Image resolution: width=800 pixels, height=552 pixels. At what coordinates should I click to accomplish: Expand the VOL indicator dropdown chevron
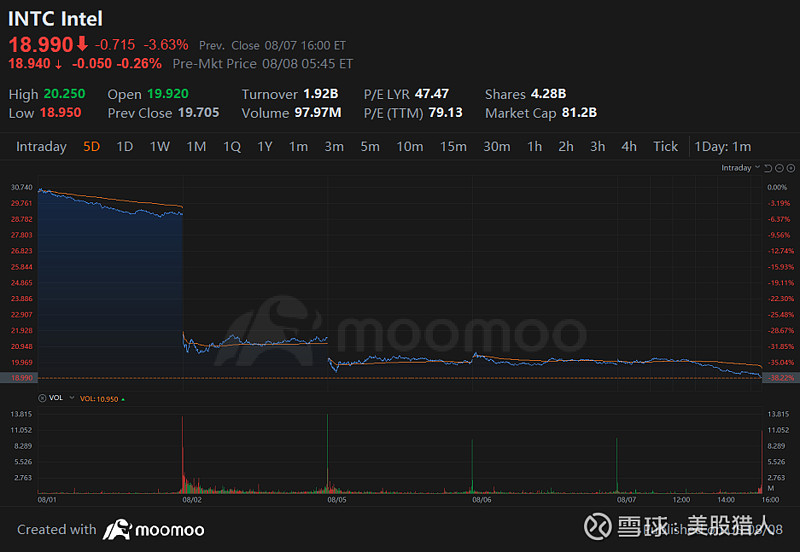(72, 398)
